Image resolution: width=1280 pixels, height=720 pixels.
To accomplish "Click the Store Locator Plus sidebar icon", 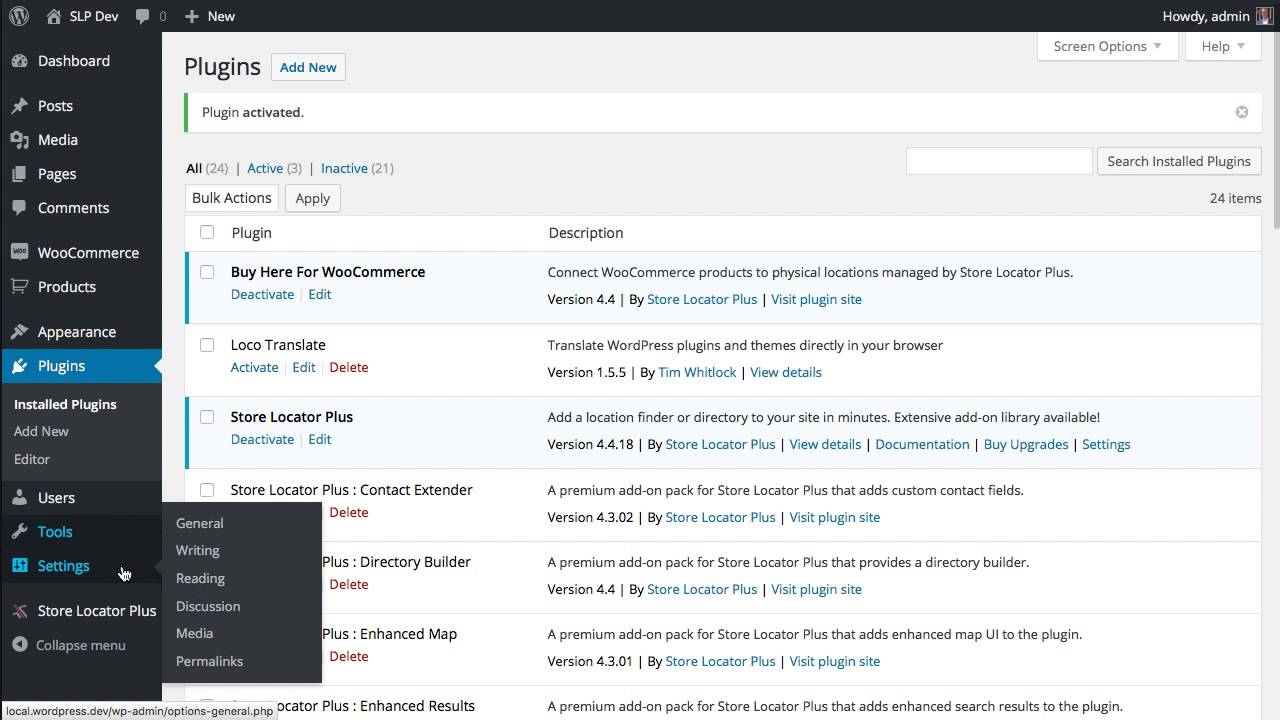I will 19,611.
